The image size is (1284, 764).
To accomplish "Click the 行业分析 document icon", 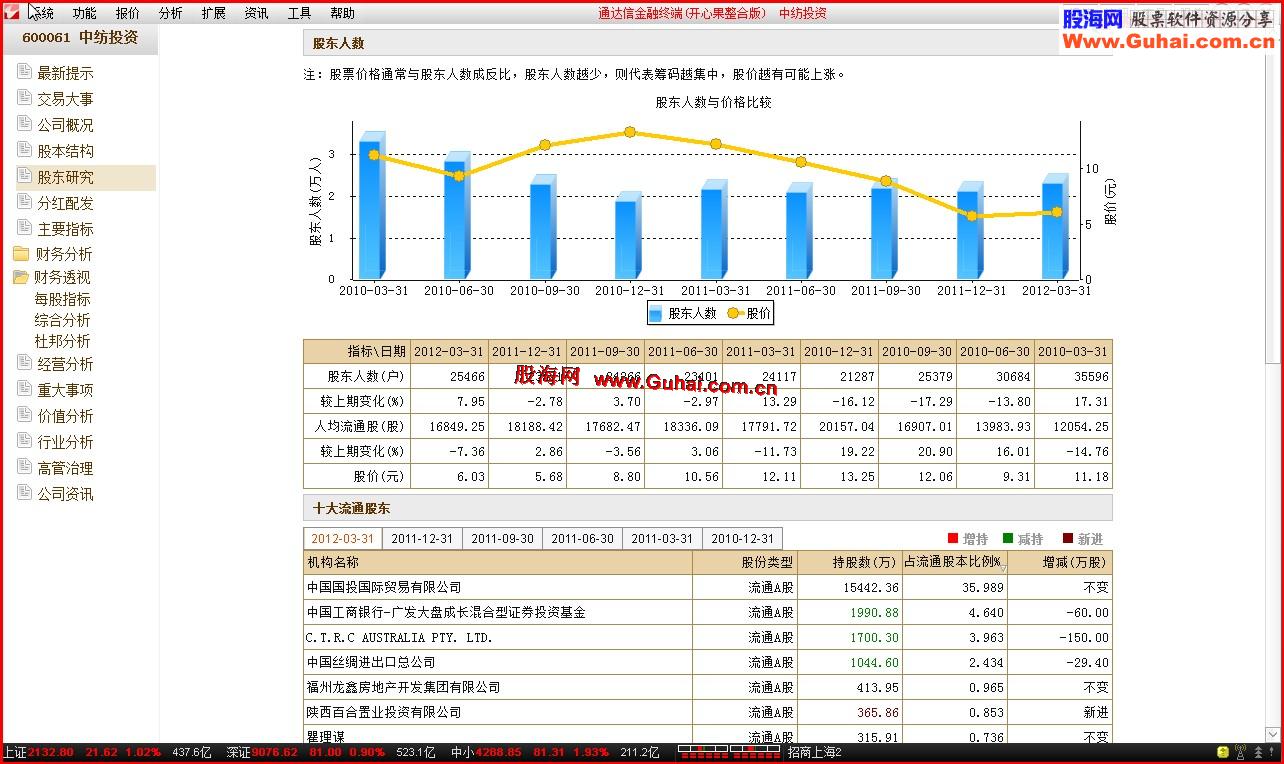I will click(x=24, y=441).
